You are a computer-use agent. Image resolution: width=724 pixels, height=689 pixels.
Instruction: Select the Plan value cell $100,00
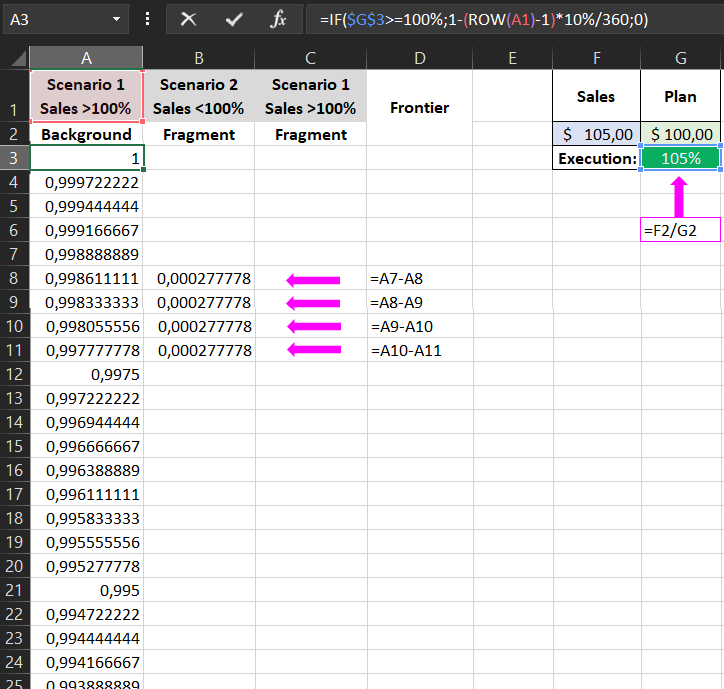pos(681,134)
